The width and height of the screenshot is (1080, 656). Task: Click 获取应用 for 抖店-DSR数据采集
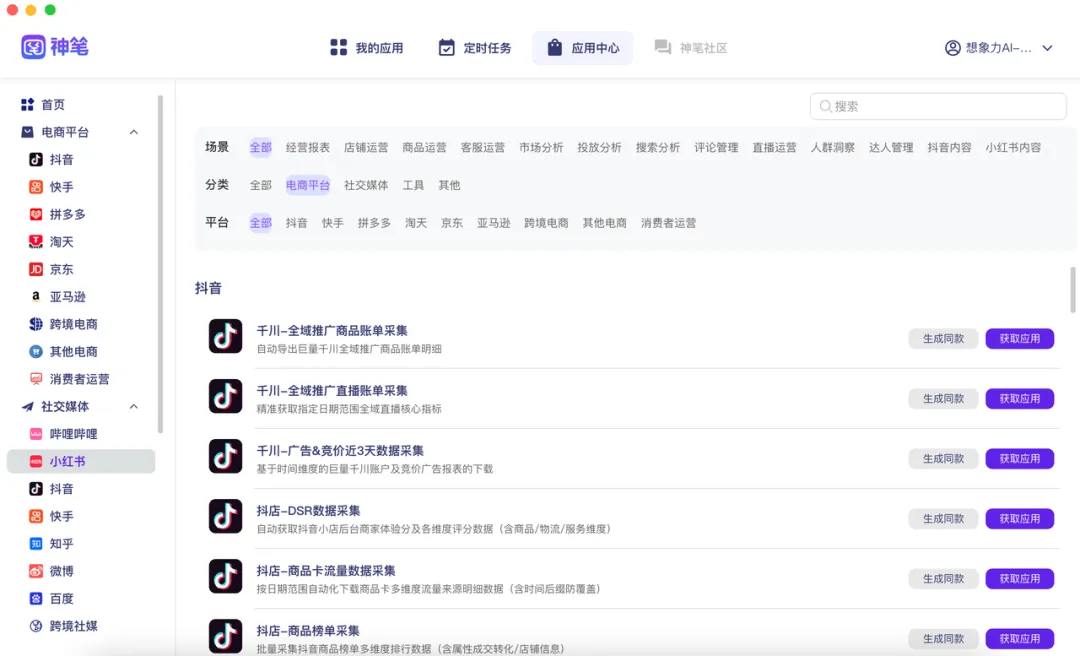tap(1019, 518)
